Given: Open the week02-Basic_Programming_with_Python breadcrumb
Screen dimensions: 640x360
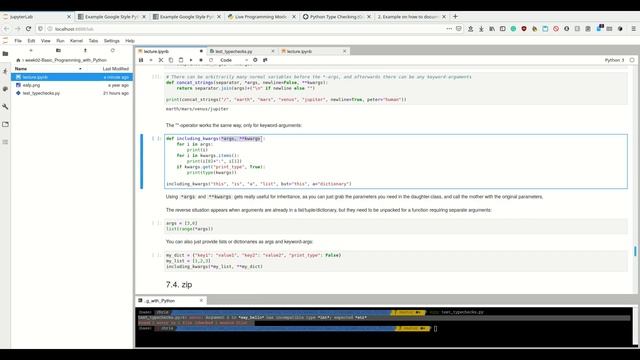Looking at the screenshot, I should coord(66,60).
